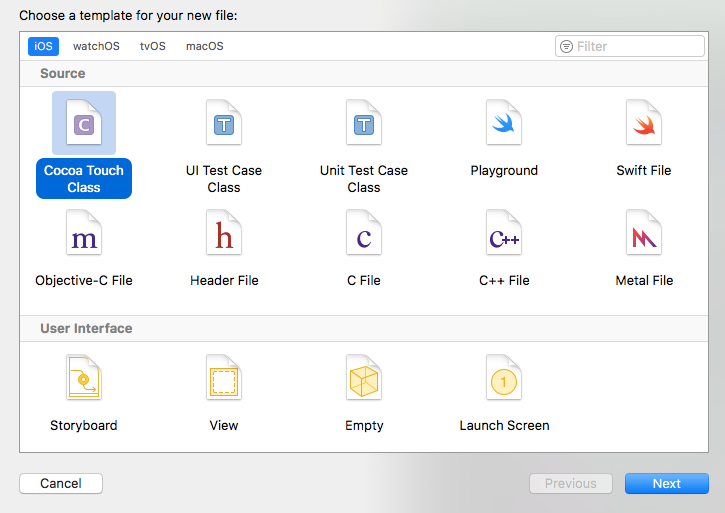This screenshot has width=725, height=513.
Task: Select the Cocoa Touch Class template icon
Action: click(x=84, y=123)
